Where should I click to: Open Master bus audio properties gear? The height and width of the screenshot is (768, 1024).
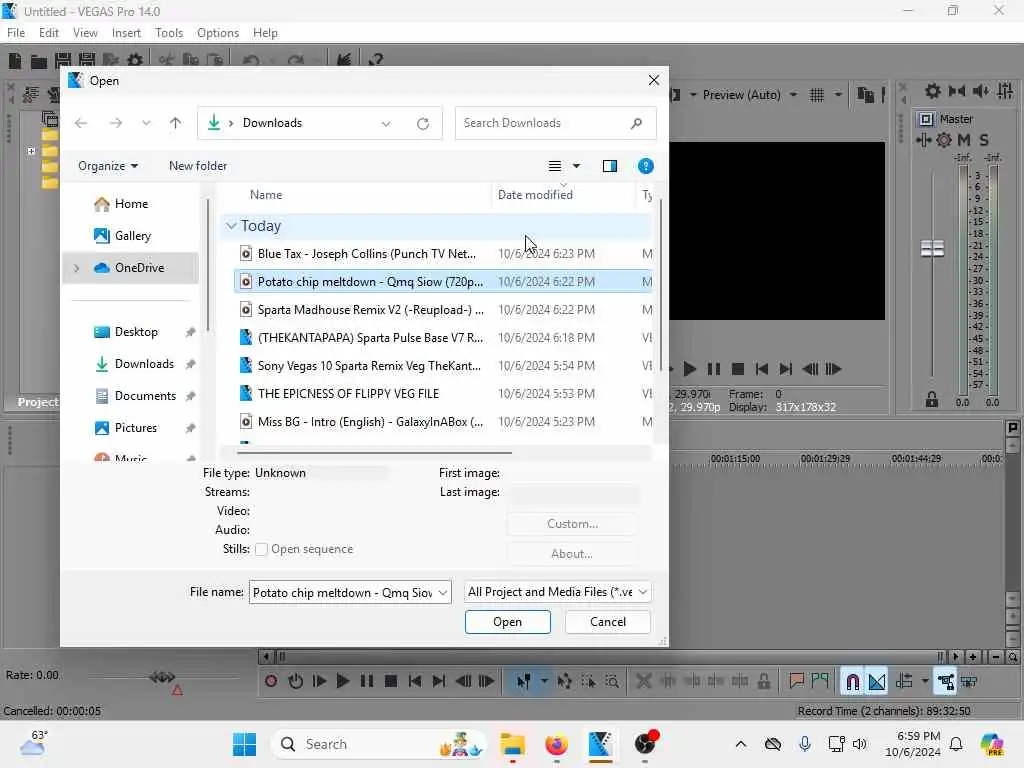(933, 91)
